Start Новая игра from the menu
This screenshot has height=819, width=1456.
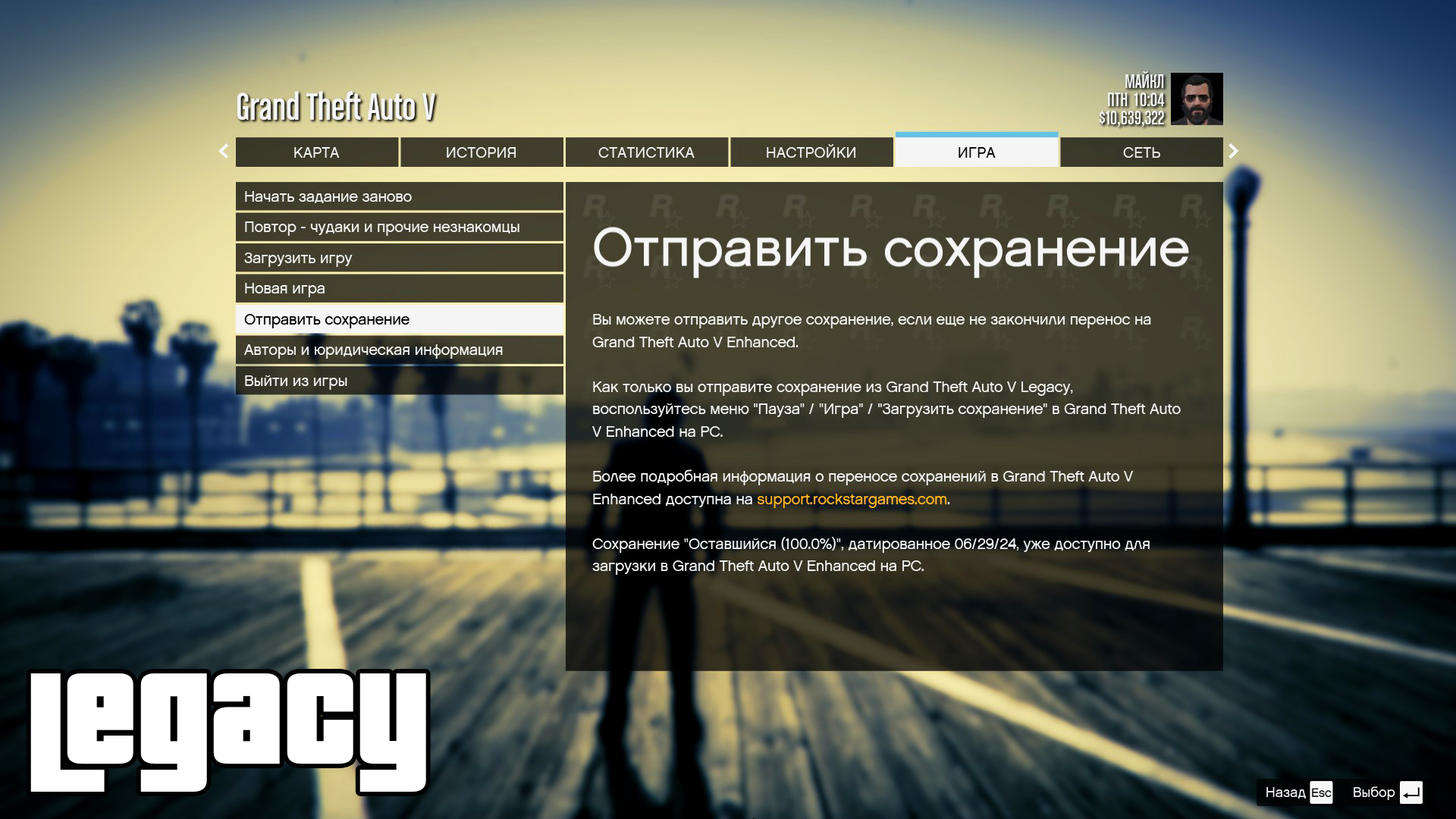pos(400,288)
